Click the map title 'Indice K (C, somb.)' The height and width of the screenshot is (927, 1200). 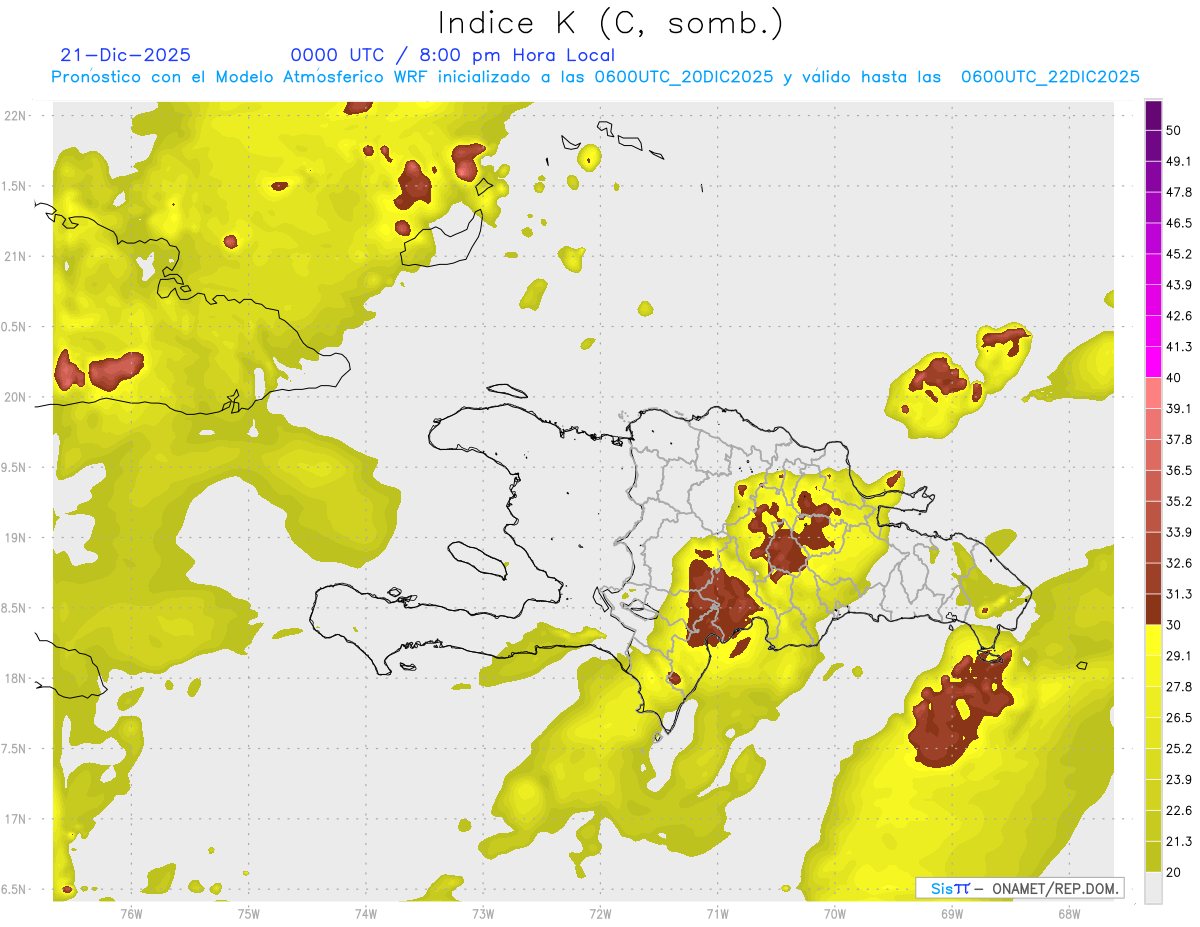[x=611, y=22]
